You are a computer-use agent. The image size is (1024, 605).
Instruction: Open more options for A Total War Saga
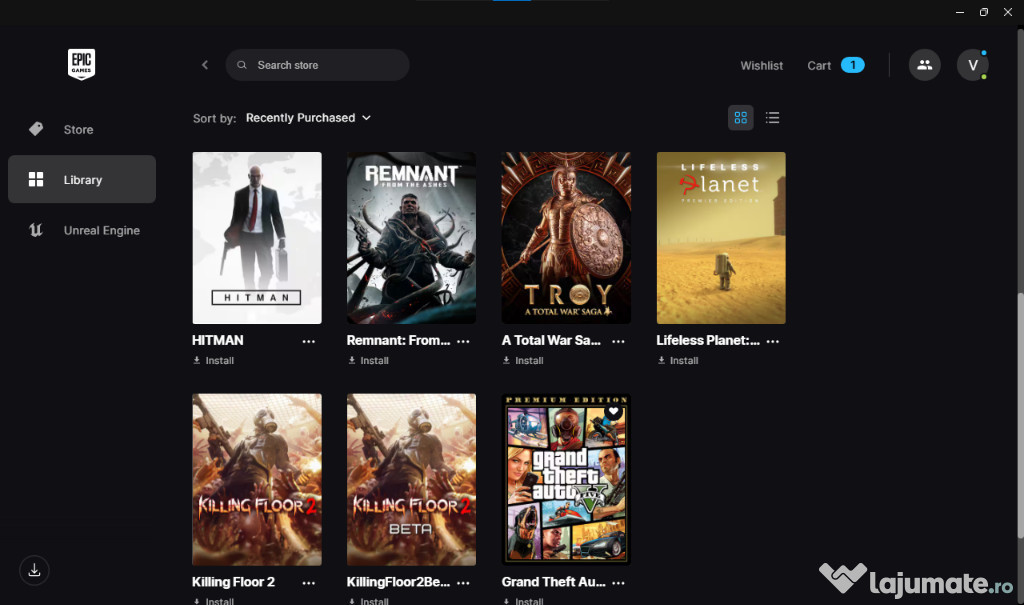(618, 341)
